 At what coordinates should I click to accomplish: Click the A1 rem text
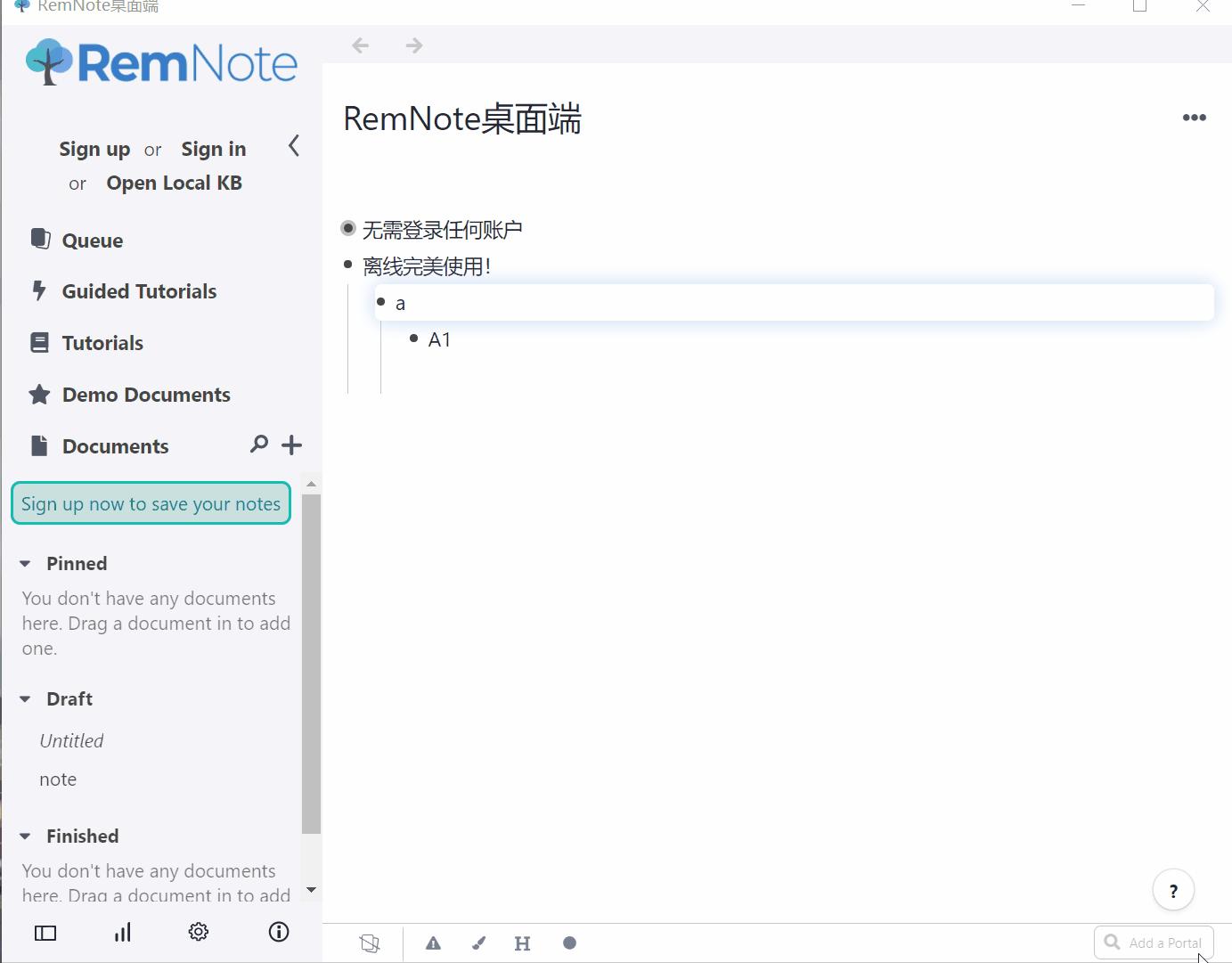[x=439, y=339]
